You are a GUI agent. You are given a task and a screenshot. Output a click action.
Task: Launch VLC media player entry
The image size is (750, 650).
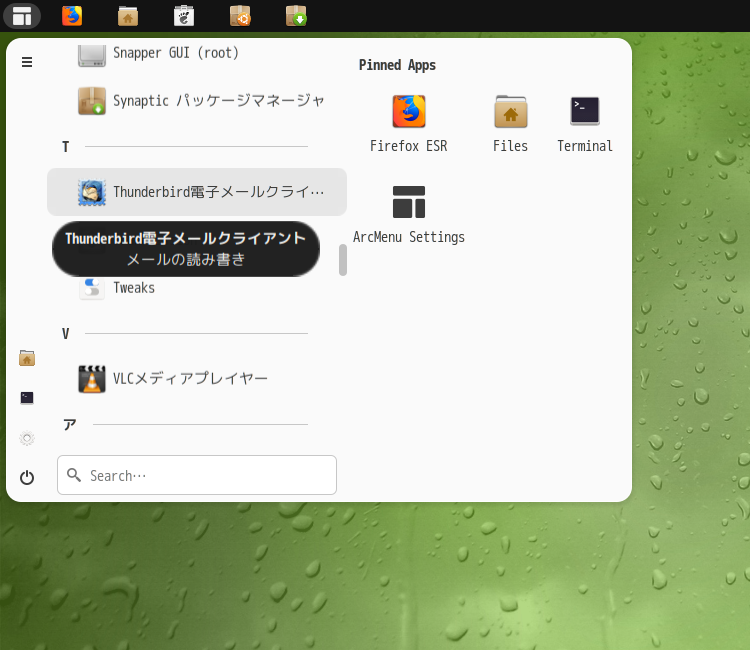tap(197, 379)
